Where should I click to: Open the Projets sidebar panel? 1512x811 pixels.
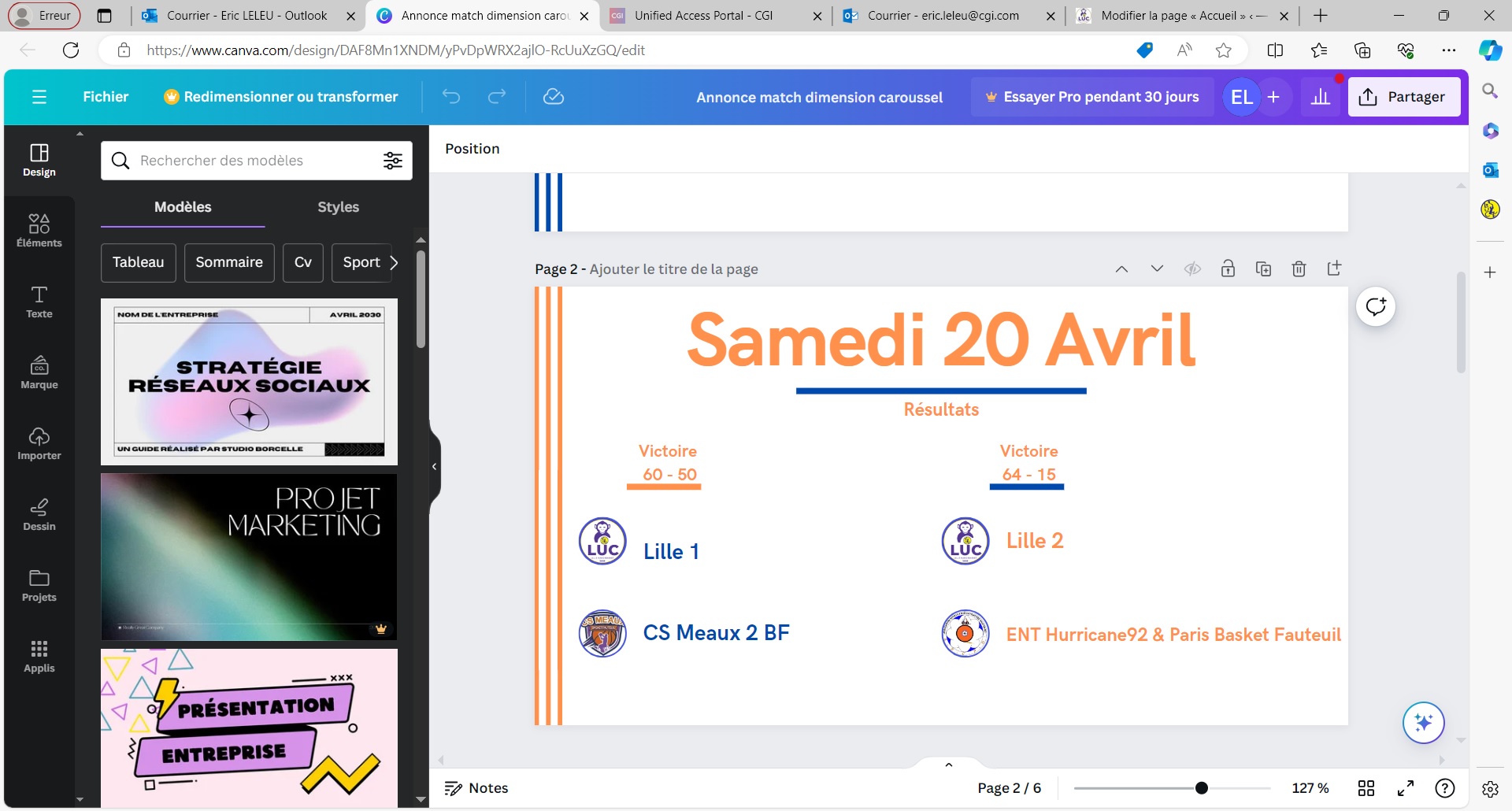click(39, 585)
